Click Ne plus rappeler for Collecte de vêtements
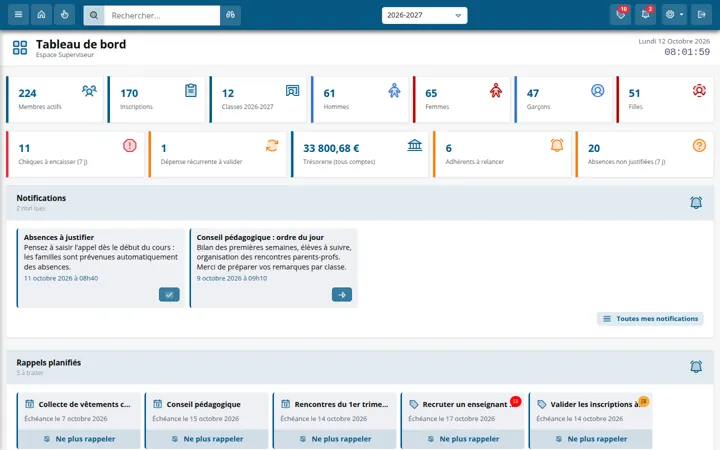720x450 pixels. (79, 439)
